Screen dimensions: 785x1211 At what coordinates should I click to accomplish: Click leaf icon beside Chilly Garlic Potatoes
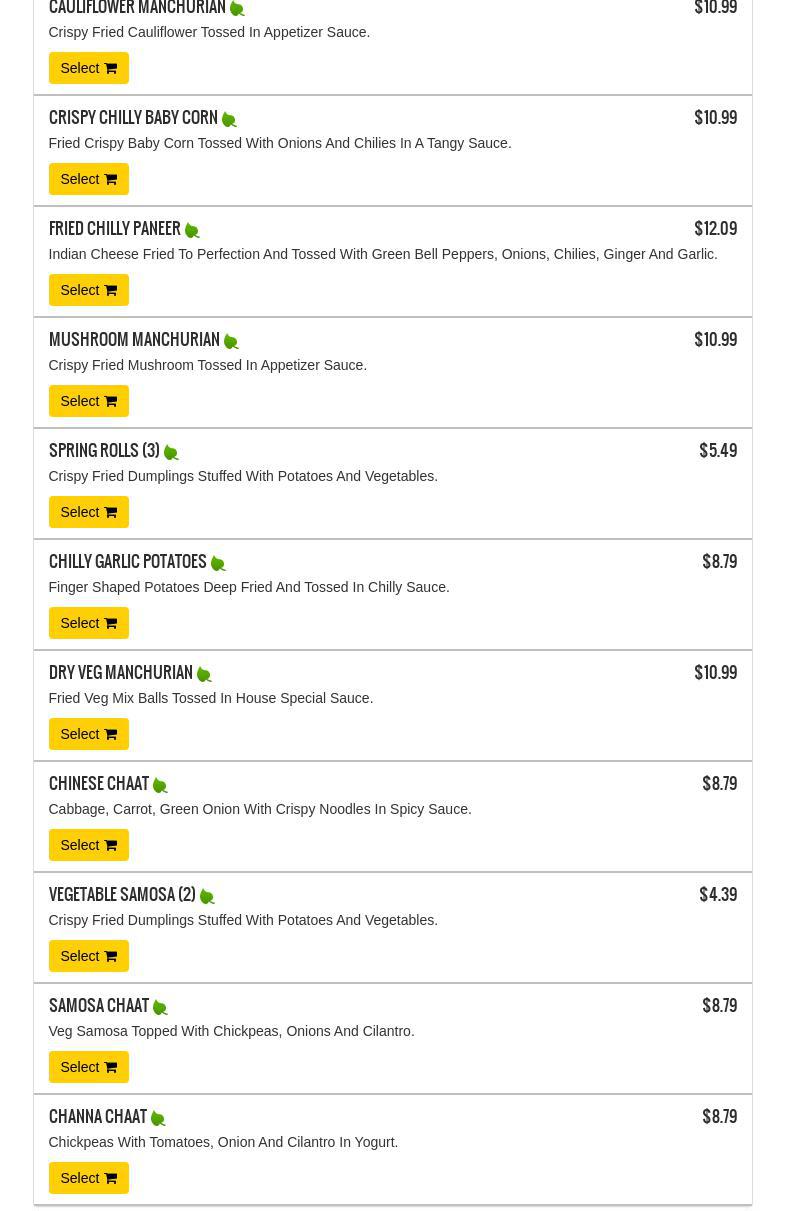(218, 564)
